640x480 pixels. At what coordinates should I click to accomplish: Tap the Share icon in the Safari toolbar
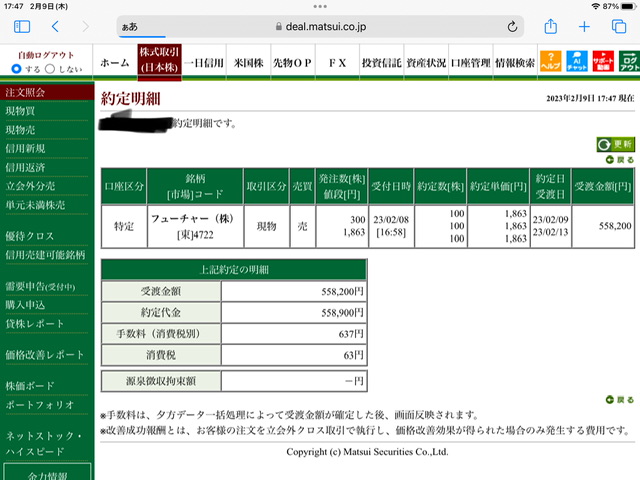[551, 26]
